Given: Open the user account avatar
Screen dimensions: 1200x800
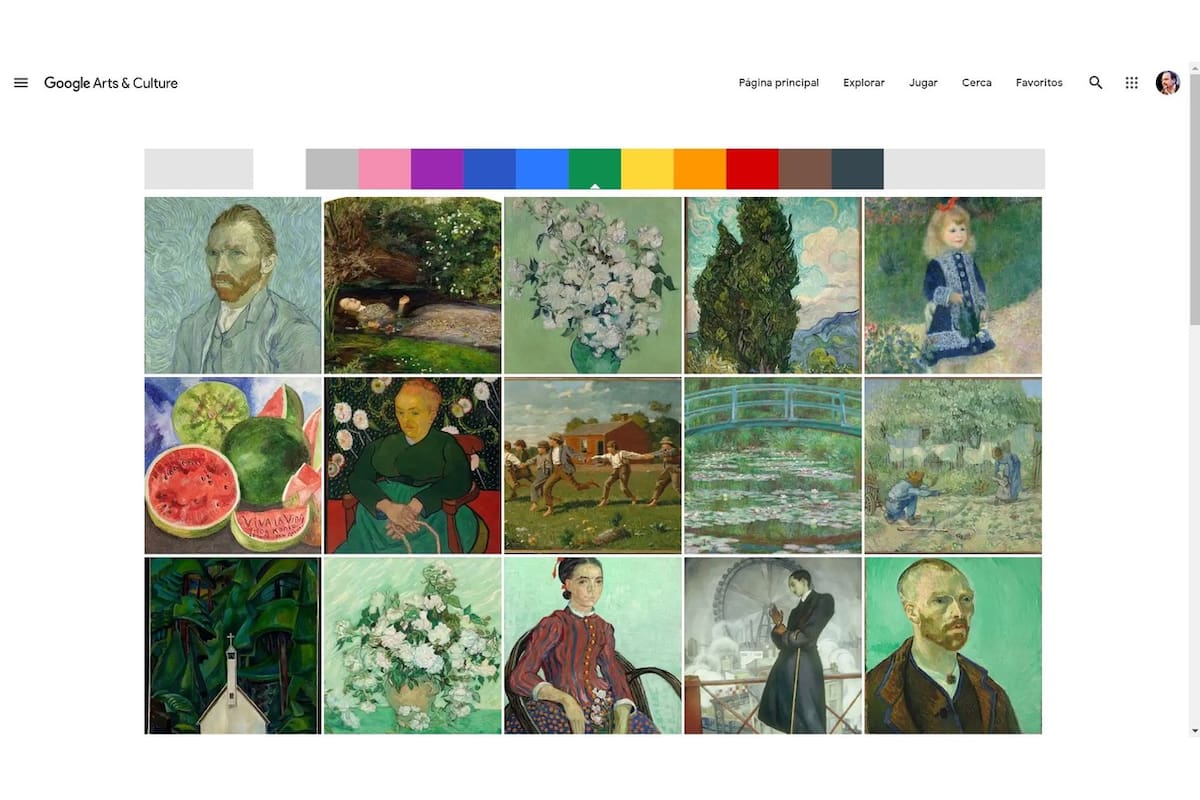Looking at the screenshot, I should click(x=1168, y=83).
